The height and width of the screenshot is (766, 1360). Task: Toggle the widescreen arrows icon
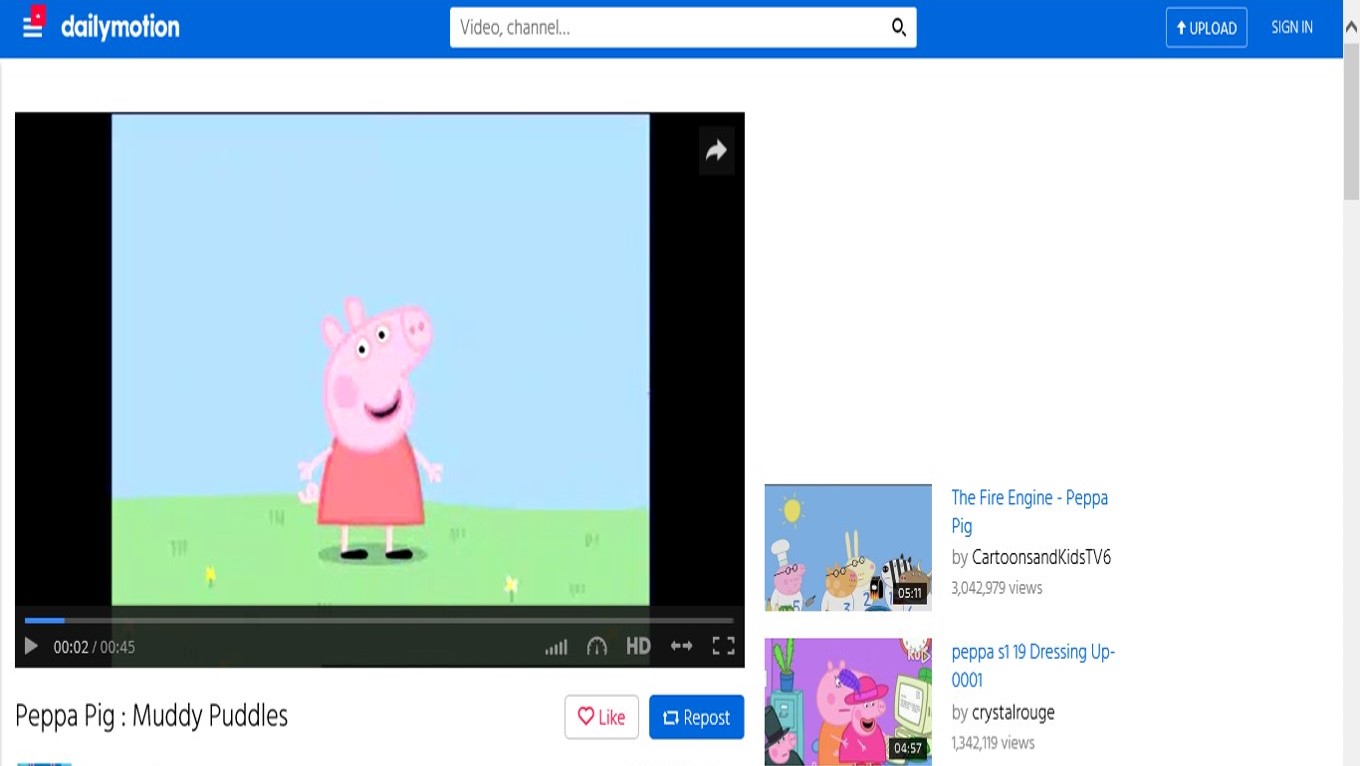(681, 647)
